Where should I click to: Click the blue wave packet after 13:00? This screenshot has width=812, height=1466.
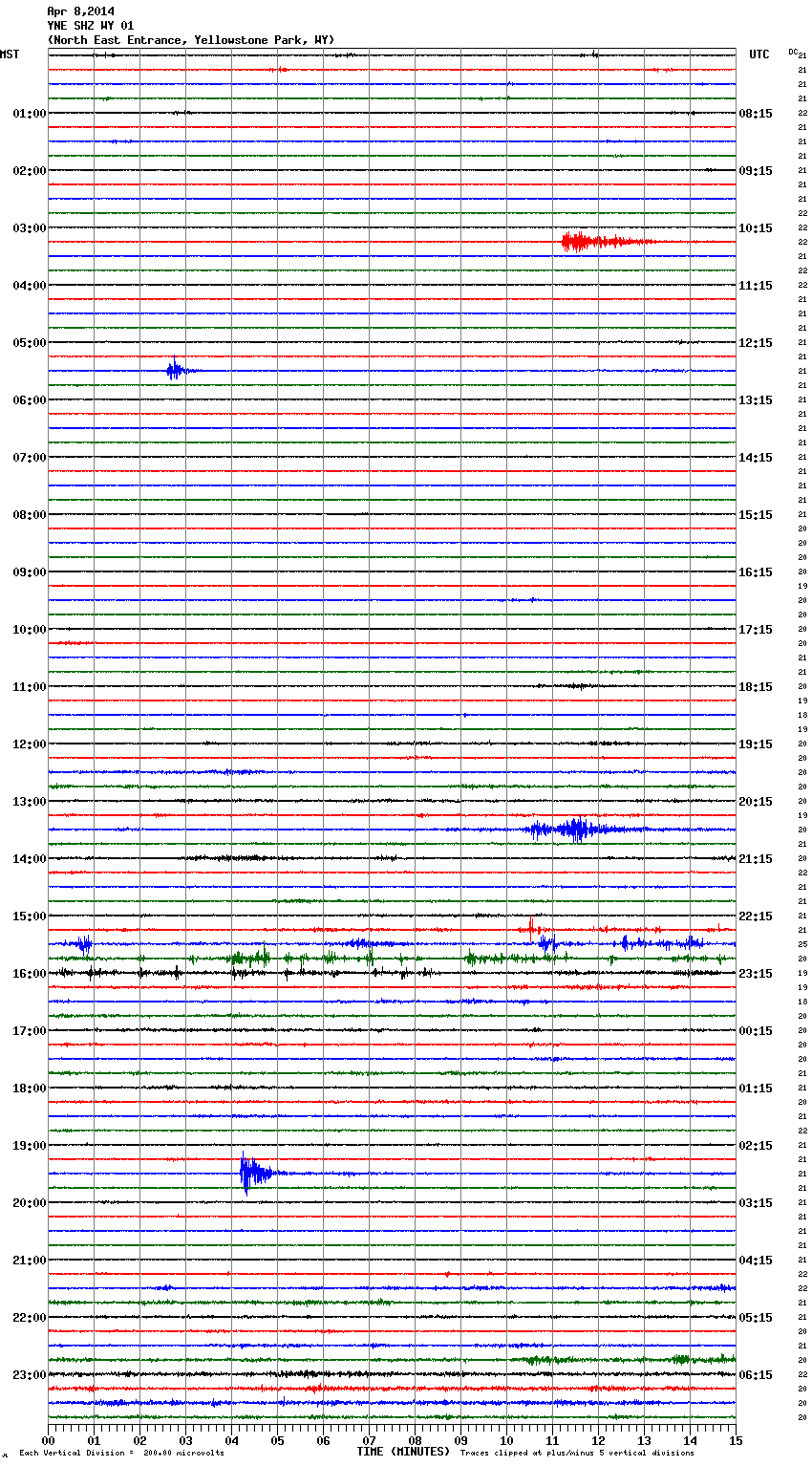click(583, 830)
